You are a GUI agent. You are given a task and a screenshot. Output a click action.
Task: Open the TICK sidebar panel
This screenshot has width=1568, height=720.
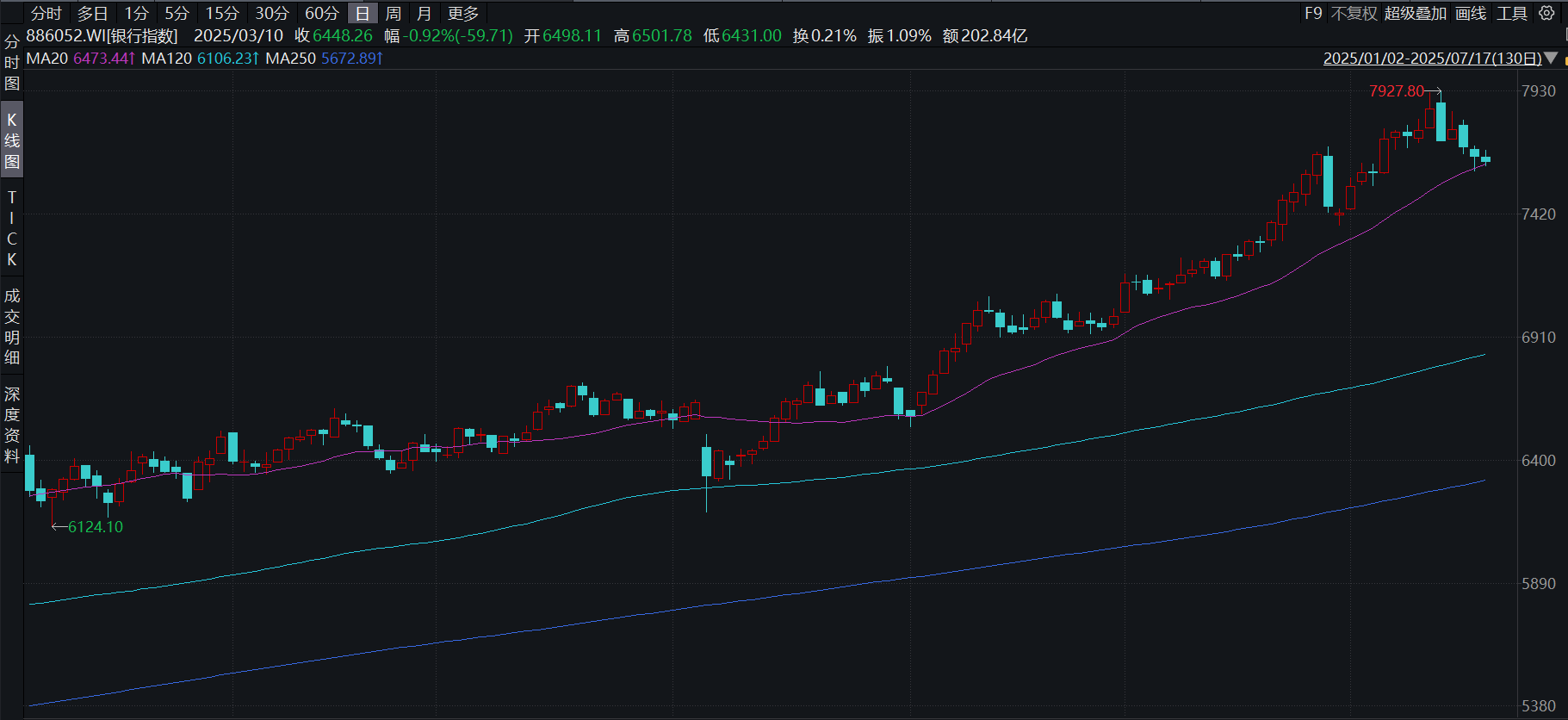pos(12,228)
